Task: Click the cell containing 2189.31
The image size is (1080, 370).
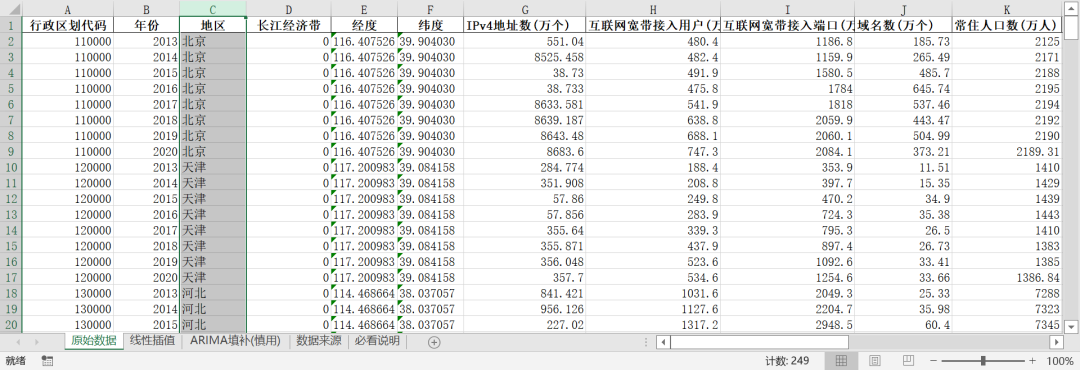Action: (x=1007, y=152)
